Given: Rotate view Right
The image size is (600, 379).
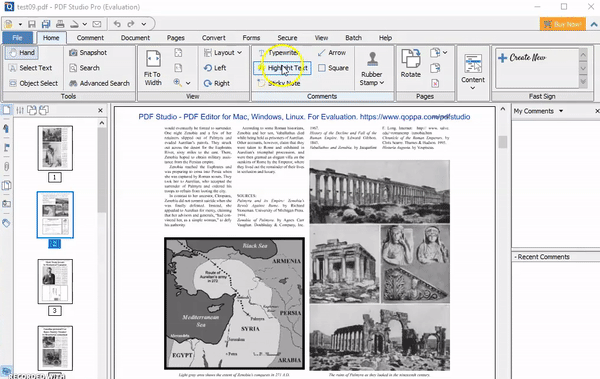Looking at the screenshot, I should pos(217,83).
